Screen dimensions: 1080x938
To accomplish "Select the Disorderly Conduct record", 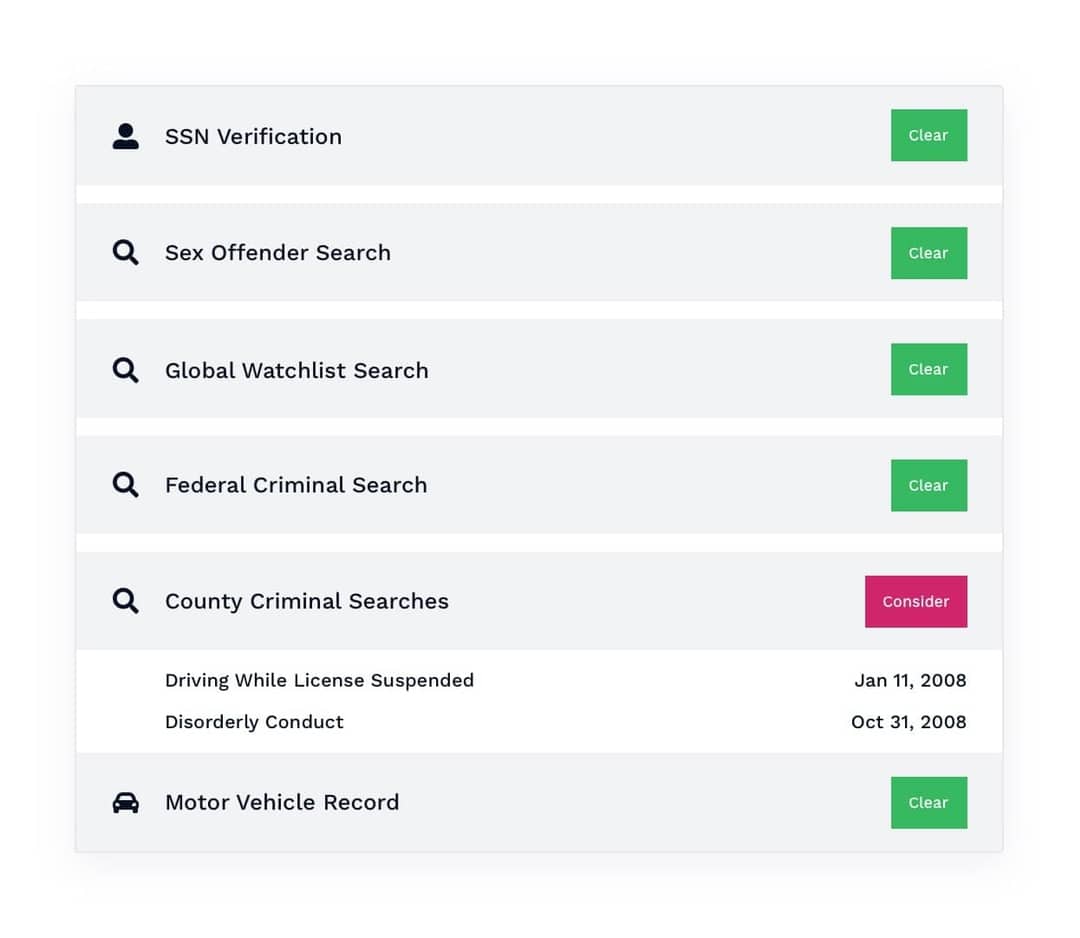I will point(254,721).
